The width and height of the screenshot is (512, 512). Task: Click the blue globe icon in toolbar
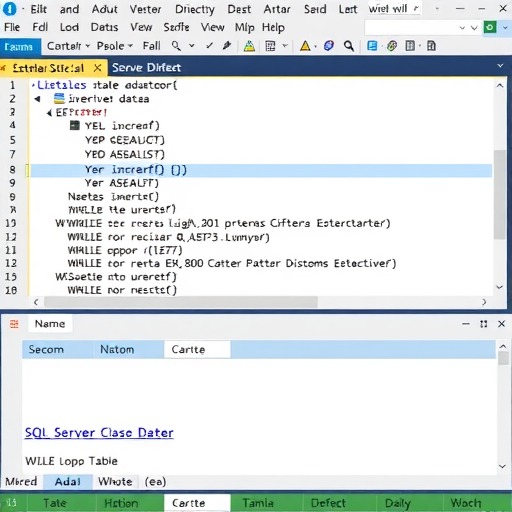(x=329, y=46)
